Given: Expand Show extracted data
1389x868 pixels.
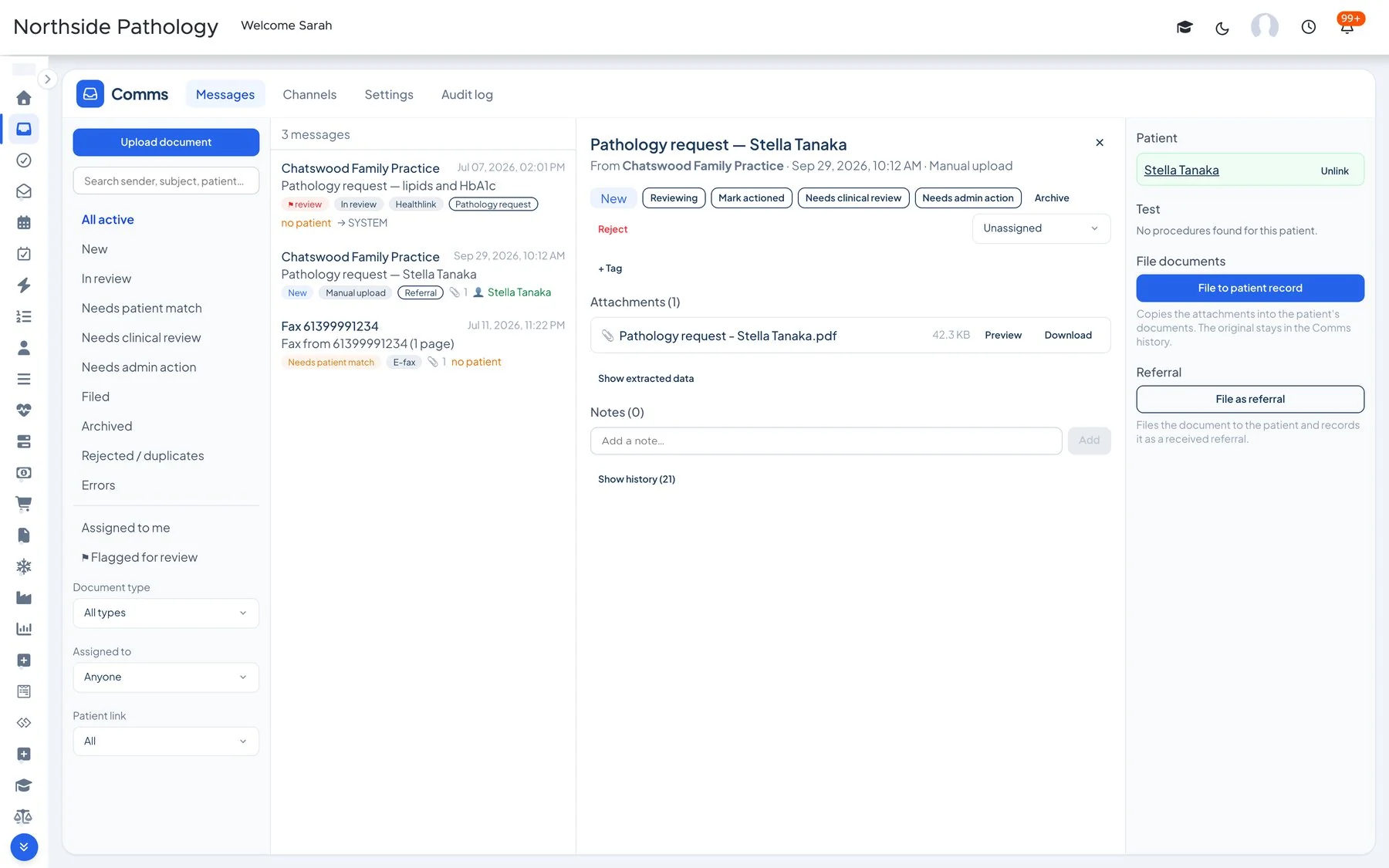Looking at the screenshot, I should (x=646, y=378).
